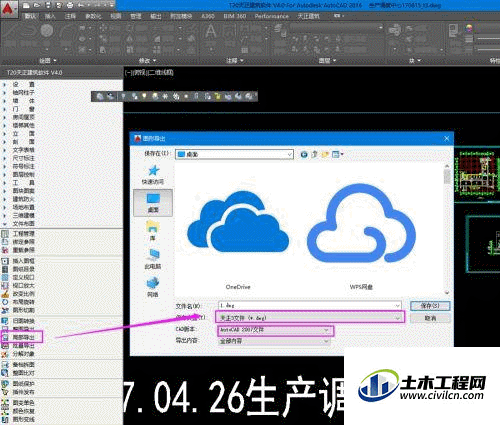Click the 改变比例 icon in sidebar
The width and height of the screenshot is (500, 425).
5,294
